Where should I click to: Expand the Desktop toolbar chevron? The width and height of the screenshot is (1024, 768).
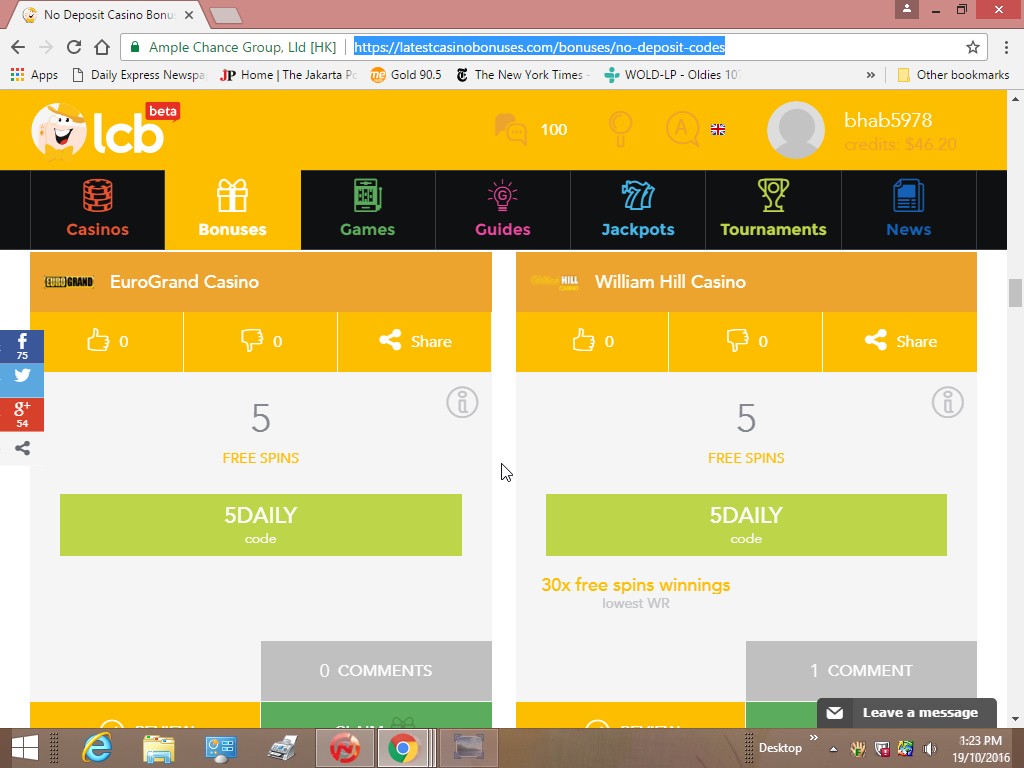pos(814,738)
